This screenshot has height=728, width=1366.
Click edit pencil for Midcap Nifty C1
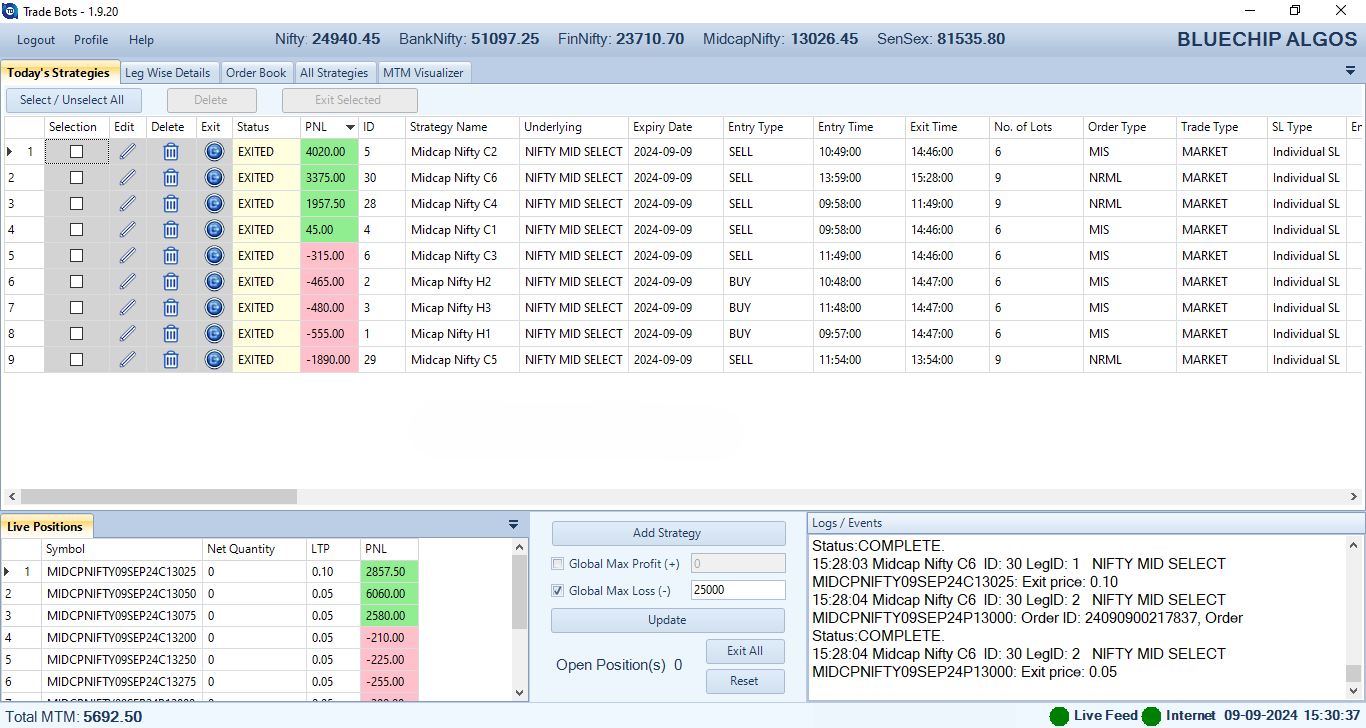(x=127, y=229)
